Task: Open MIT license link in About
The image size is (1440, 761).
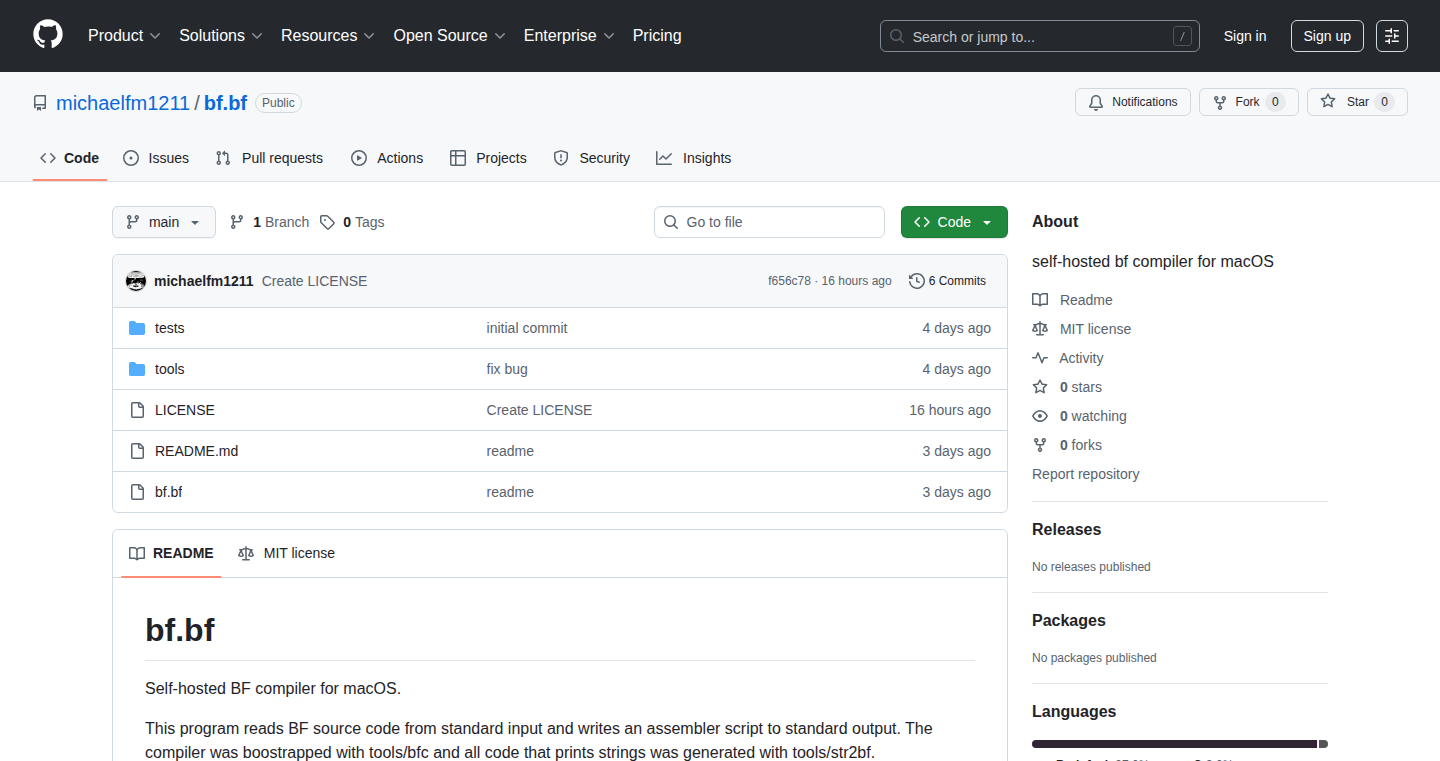Action: (1082, 329)
